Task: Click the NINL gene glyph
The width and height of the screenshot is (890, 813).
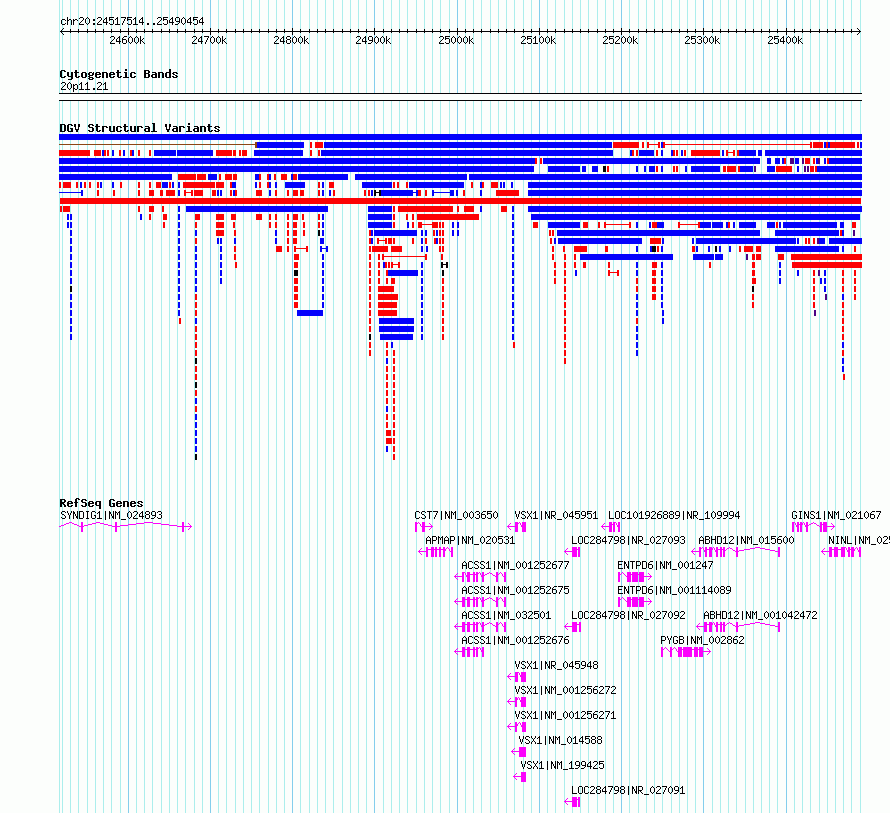Action: tap(841, 552)
